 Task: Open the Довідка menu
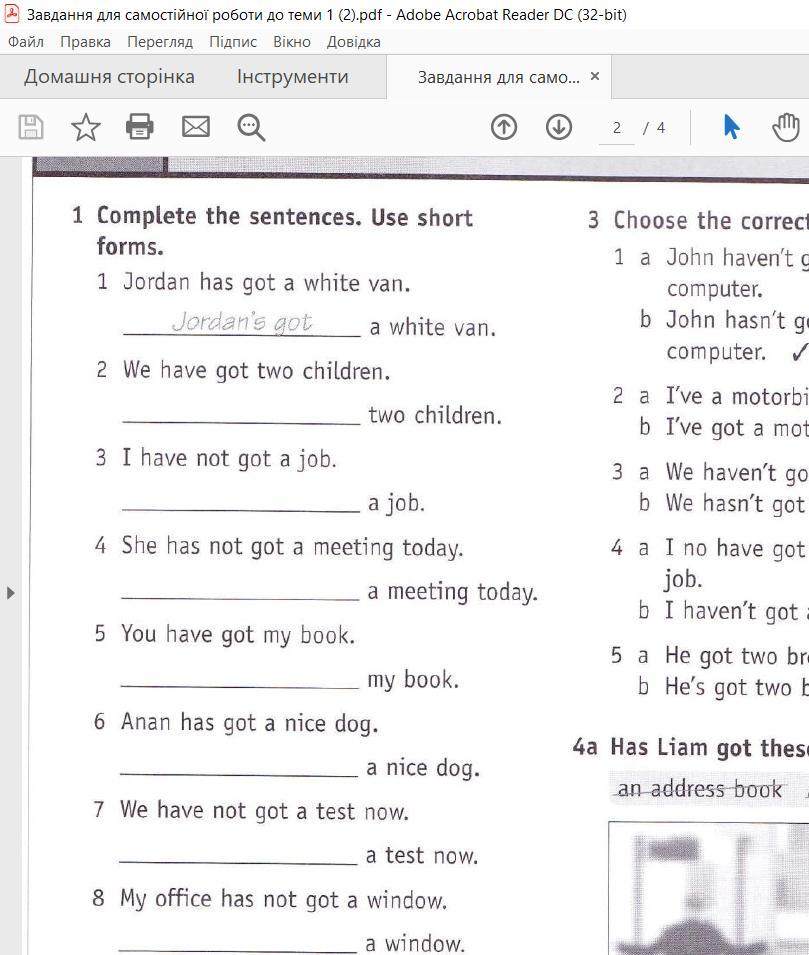pyautogui.click(x=354, y=42)
